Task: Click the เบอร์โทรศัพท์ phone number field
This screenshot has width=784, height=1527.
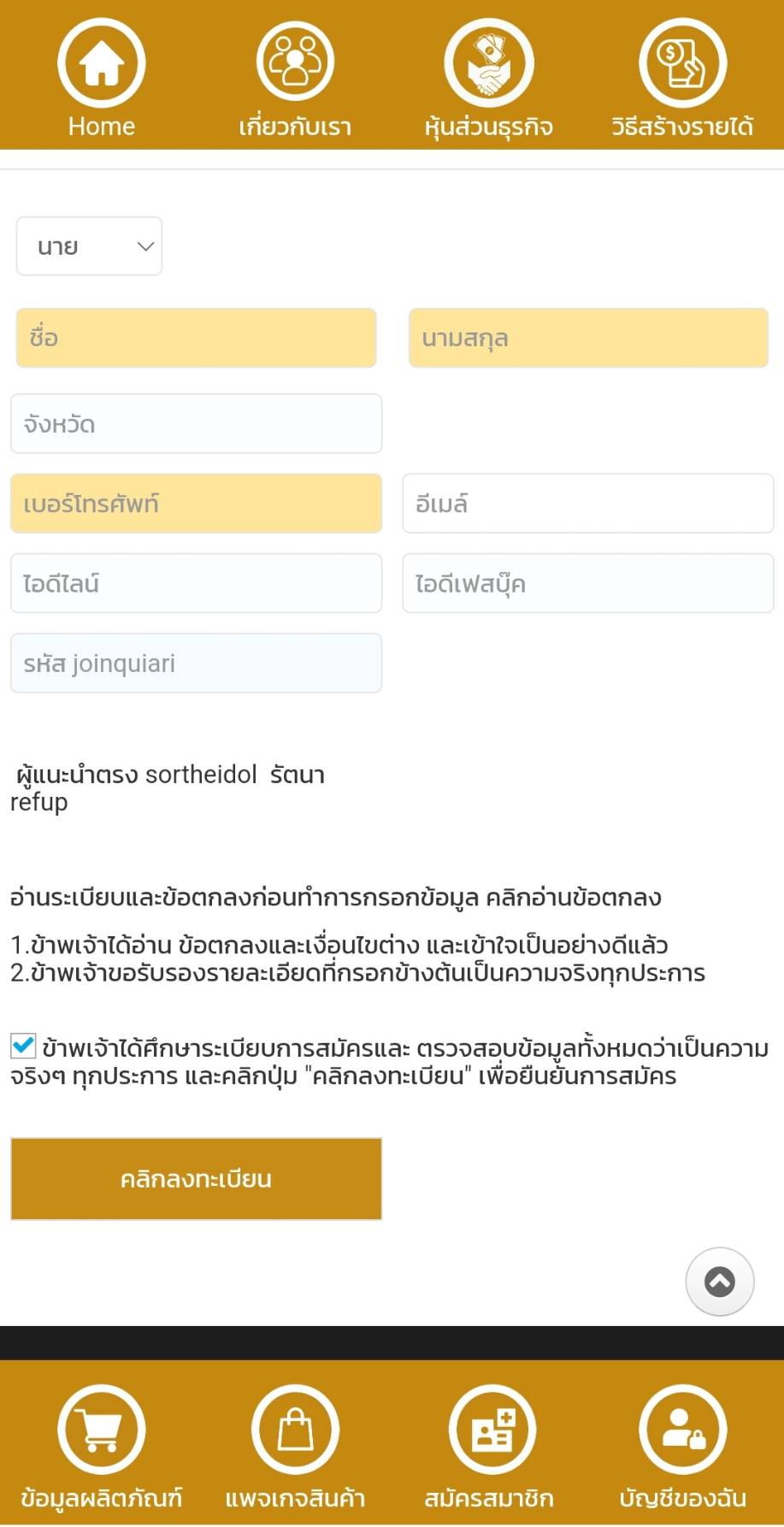Action: tap(196, 504)
